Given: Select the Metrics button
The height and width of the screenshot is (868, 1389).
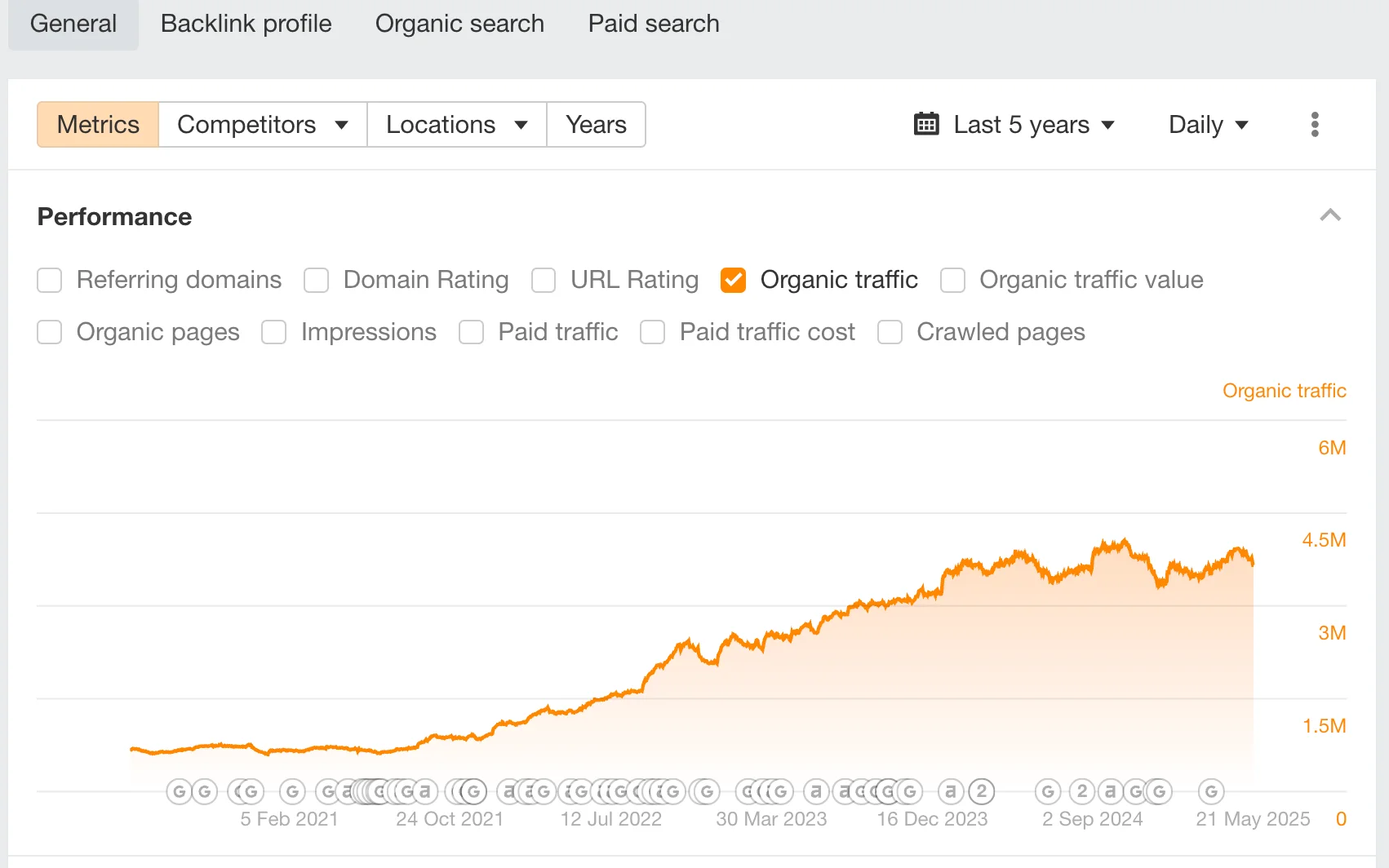Looking at the screenshot, I should [97, 124].
